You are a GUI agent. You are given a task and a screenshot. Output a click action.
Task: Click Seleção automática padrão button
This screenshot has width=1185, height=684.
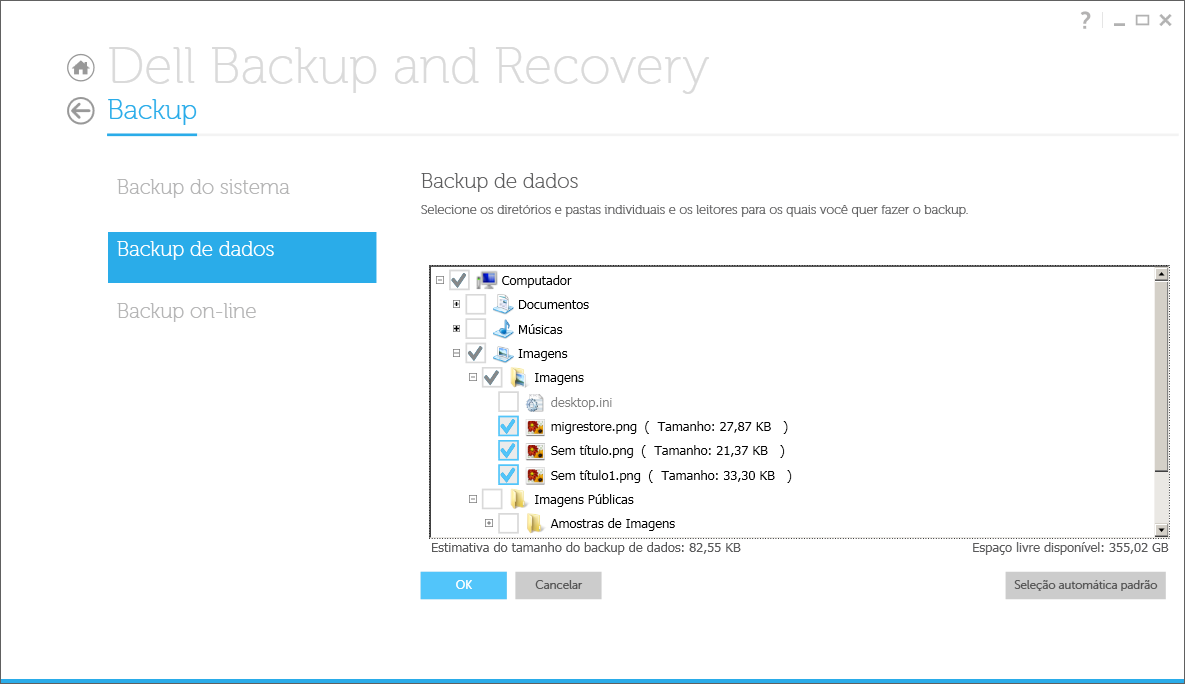[x=1085, y=585]
